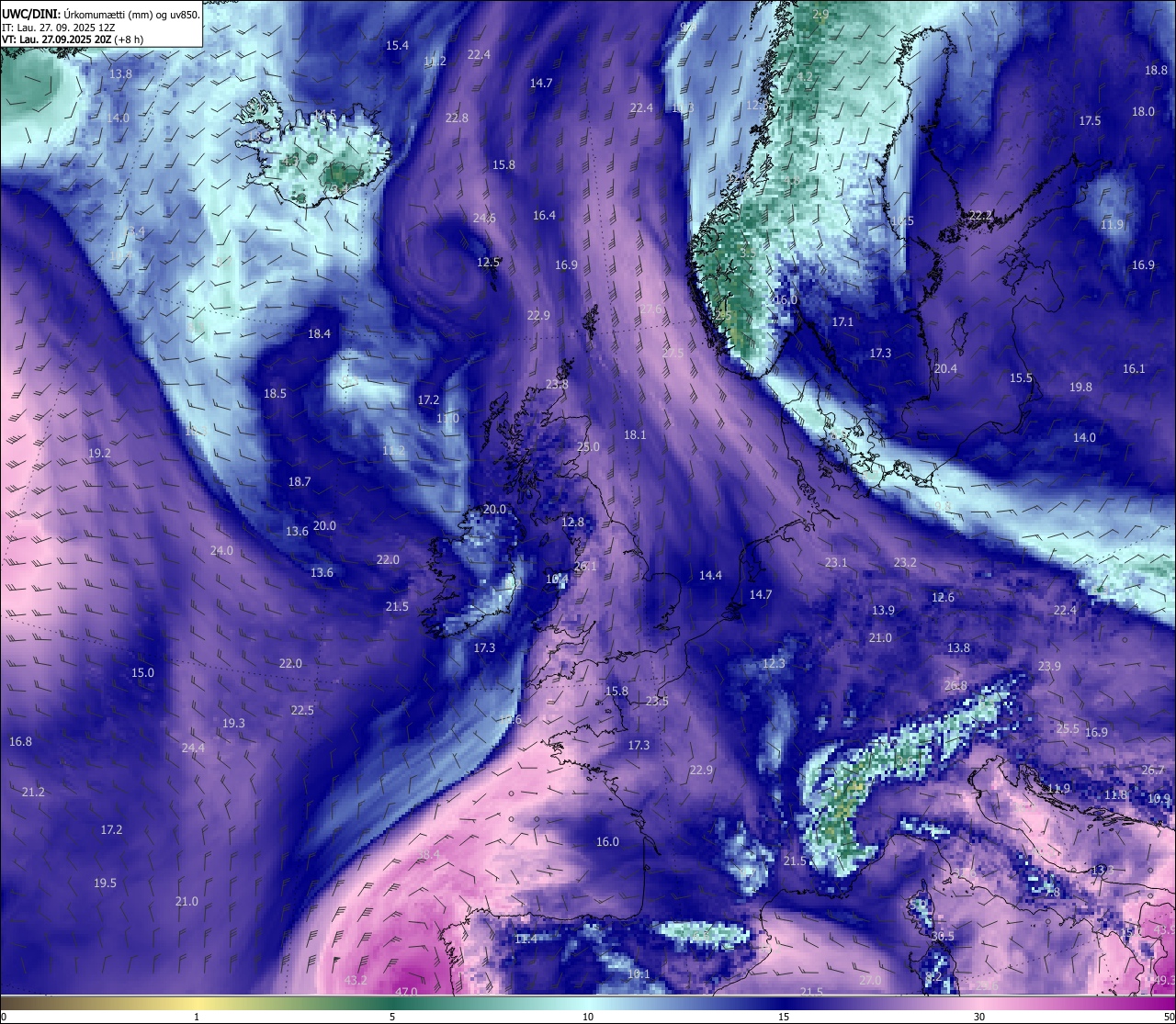Click the map value 20.4

(x=945, y=368)
